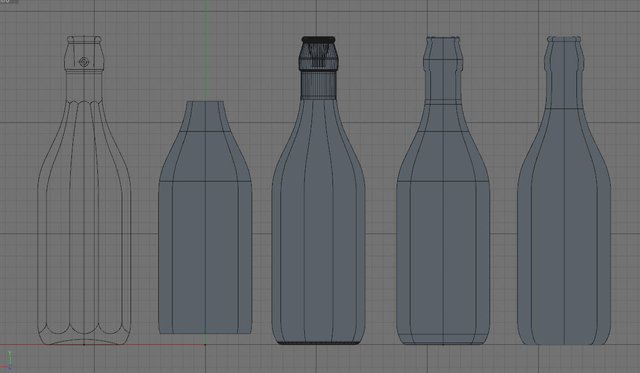Click the black screw cap on the middle bottle

tap(318, 53)
